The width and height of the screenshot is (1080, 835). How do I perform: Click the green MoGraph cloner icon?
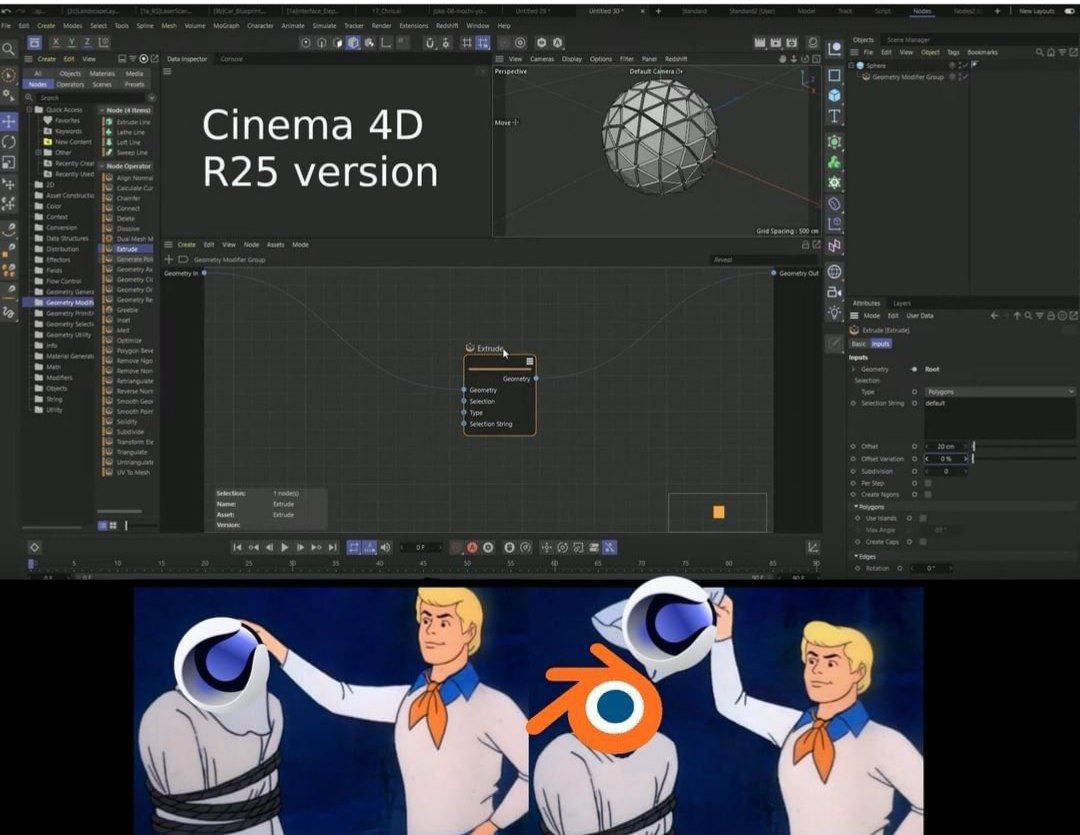pos(834,163)
